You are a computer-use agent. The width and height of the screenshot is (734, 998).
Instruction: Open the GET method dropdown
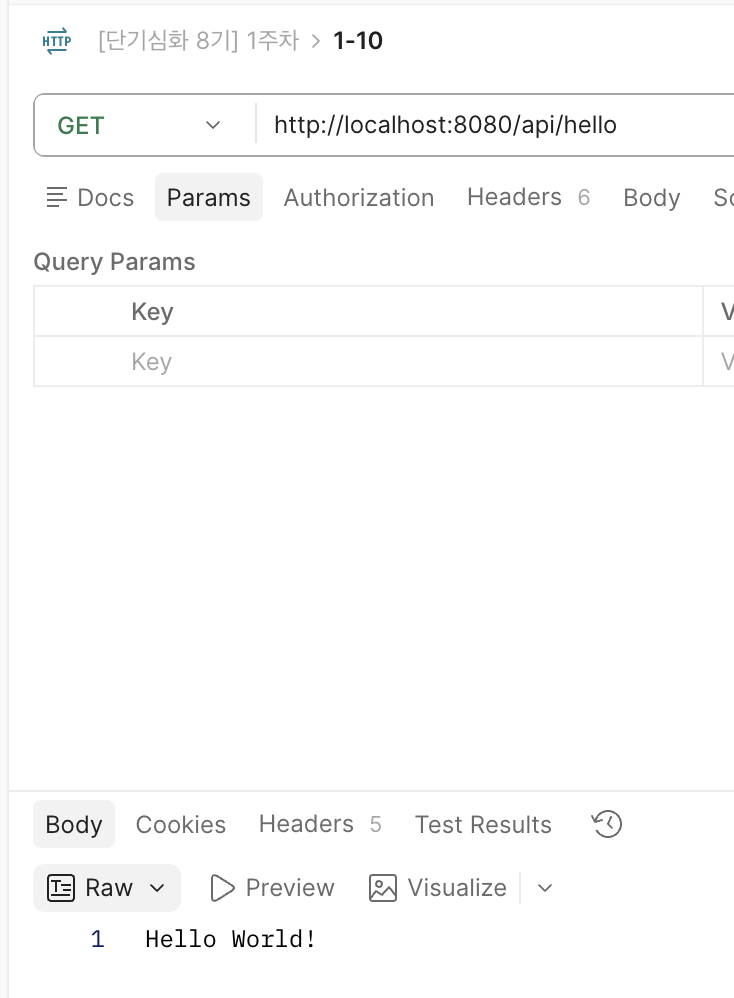145,125
